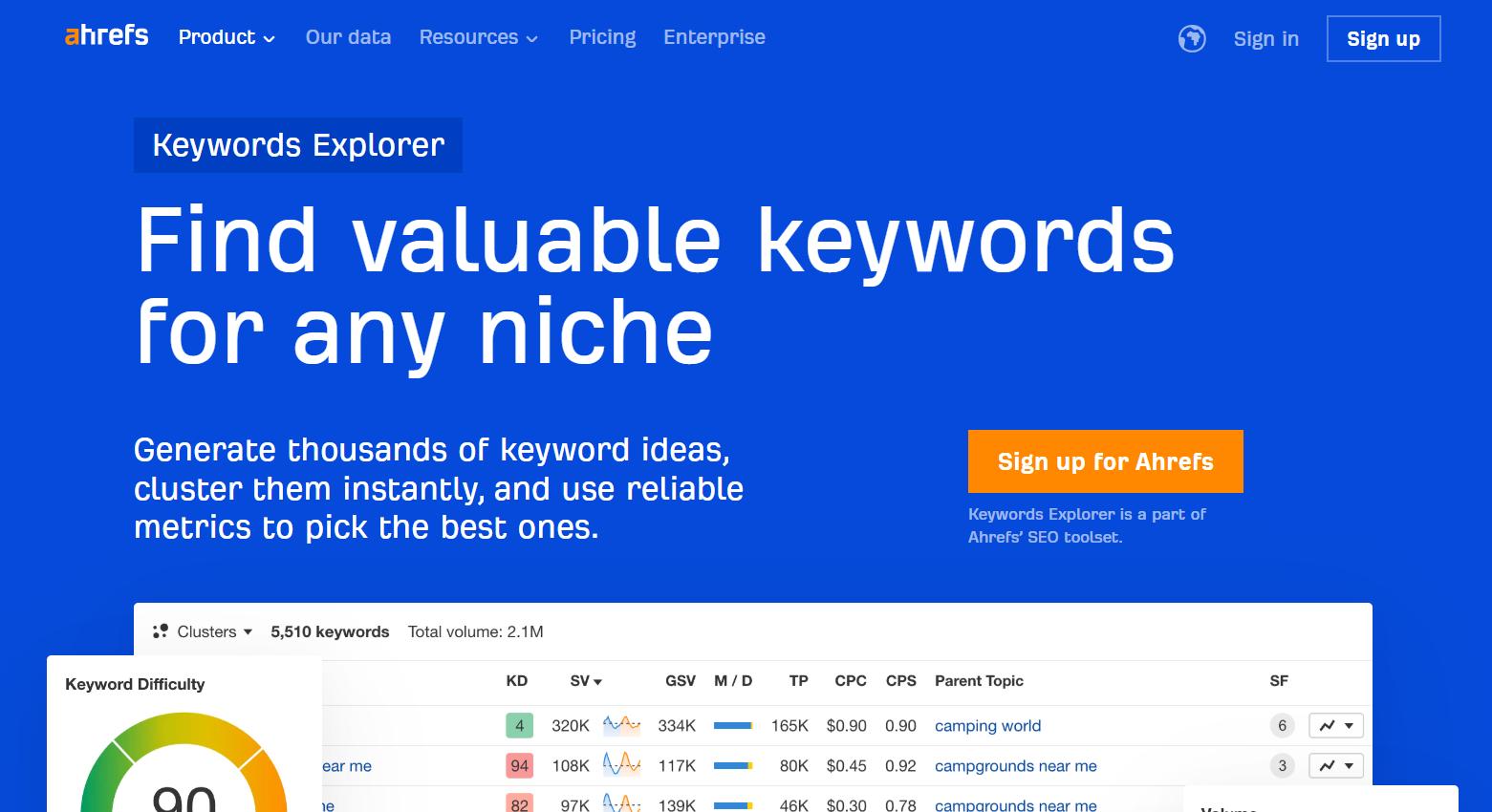Click the KD badge showing 94
The image size is (1492, 812).
coord(519,766)
